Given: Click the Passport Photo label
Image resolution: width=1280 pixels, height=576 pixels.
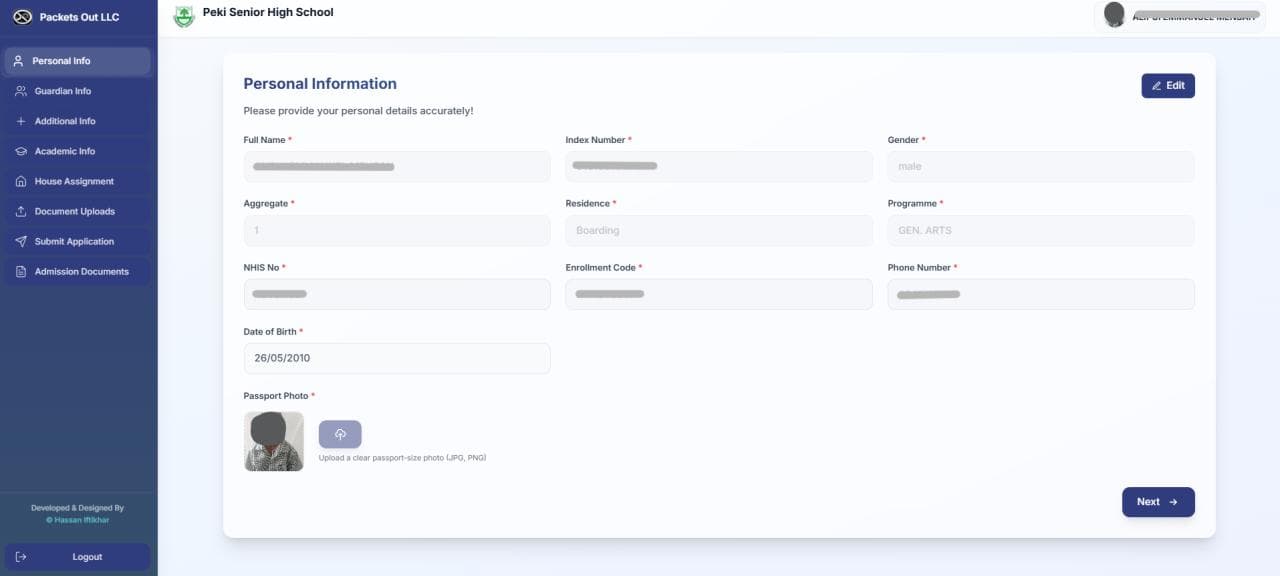Looking at the screenshot, I should pyautogui.click(x=276, y=396).
